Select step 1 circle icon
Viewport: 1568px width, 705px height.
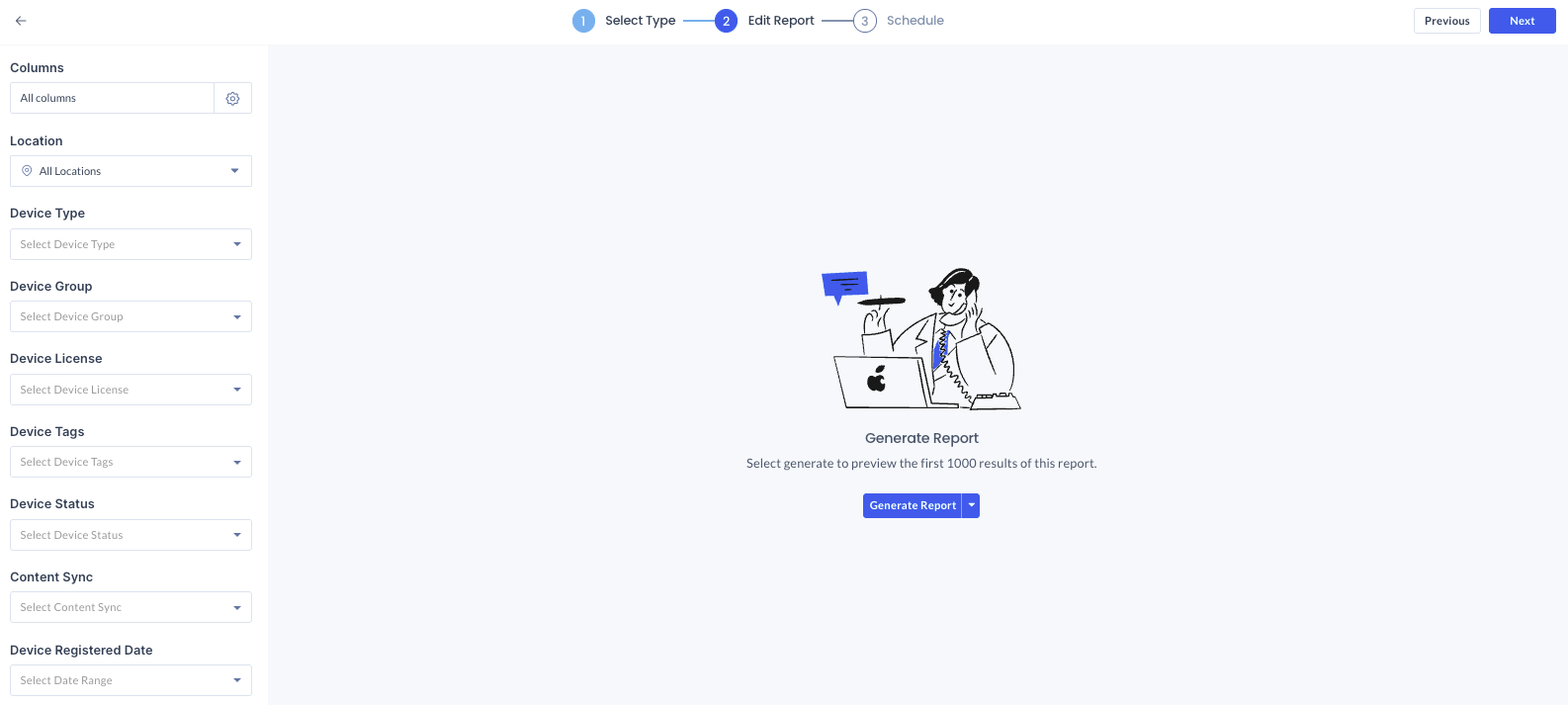coord(583,21)
